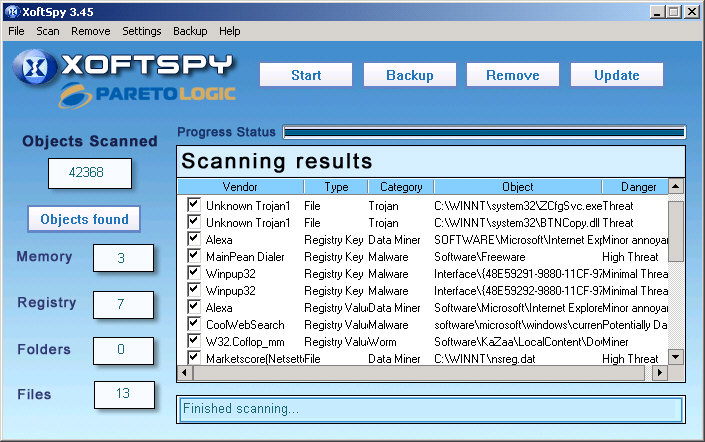This screenshot has height=442, width=705.
Task: Minimize the XoftSpy window
Action: (657, 12)
